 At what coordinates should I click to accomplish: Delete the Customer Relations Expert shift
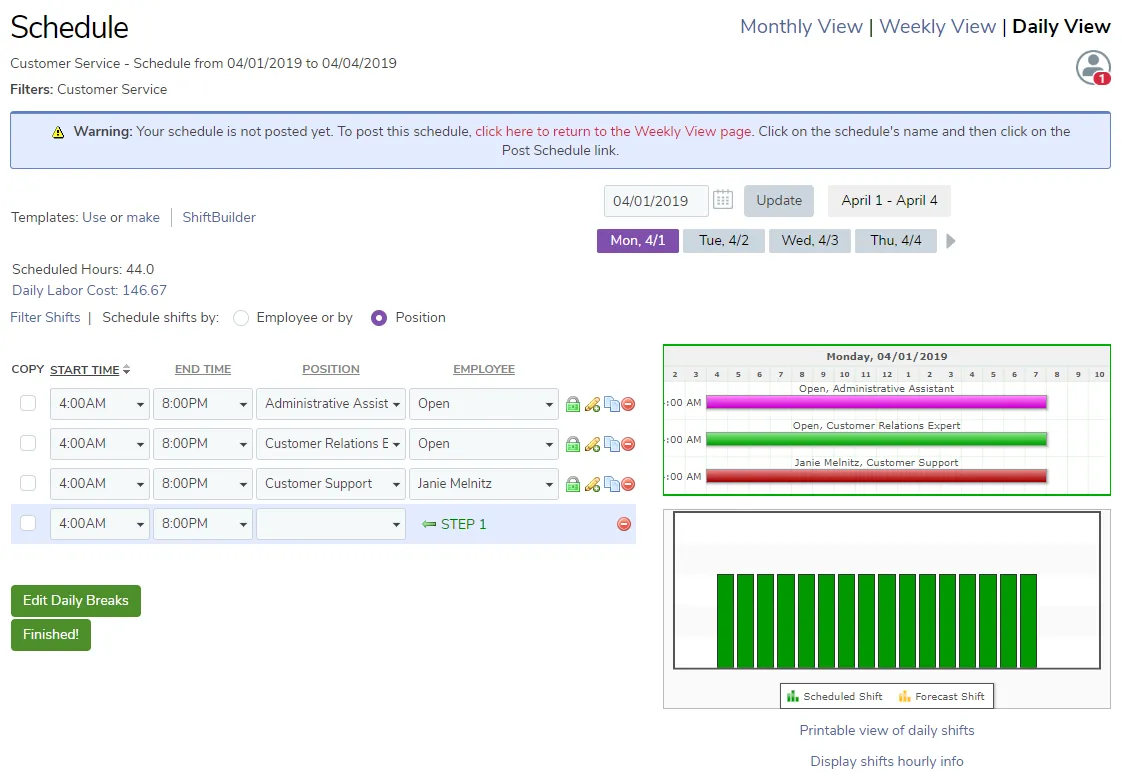tap(628, 444)
